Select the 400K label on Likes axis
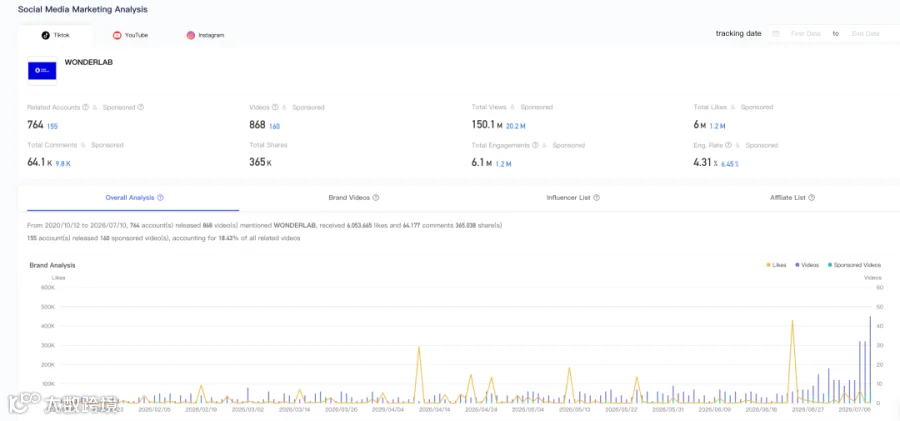The width and height of the screenshot is (900, 421). point(47,326)
